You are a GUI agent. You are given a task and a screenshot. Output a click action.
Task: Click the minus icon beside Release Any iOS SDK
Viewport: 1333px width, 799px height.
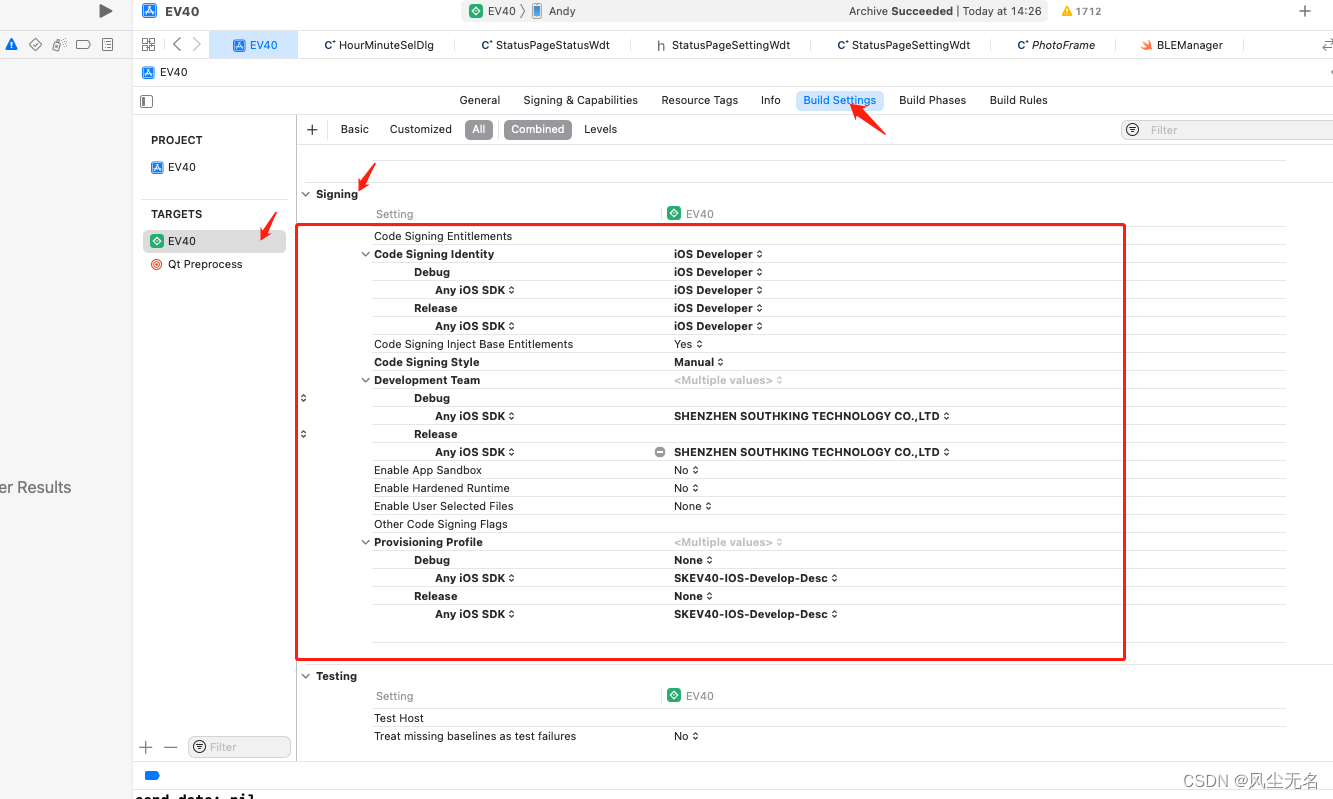[x=659, y=452]
